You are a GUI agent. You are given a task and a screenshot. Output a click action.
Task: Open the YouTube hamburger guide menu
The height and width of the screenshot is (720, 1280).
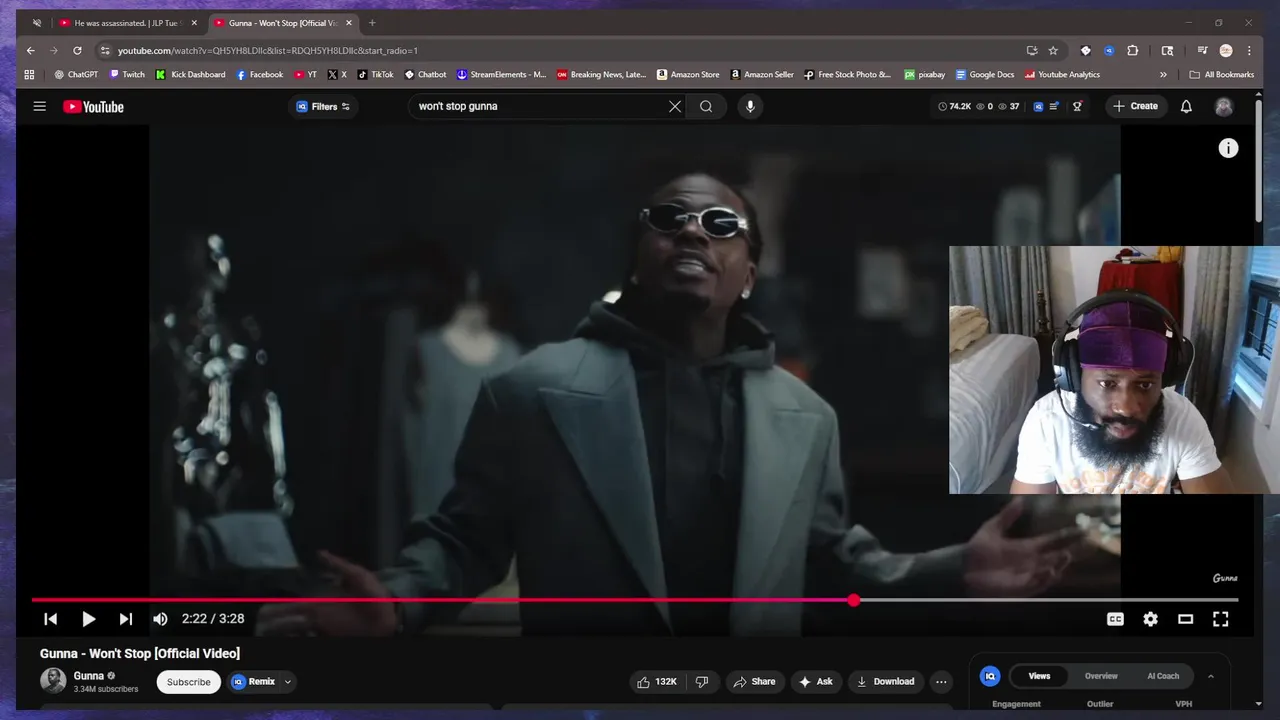pyautogui.click(x=40, y=106)
